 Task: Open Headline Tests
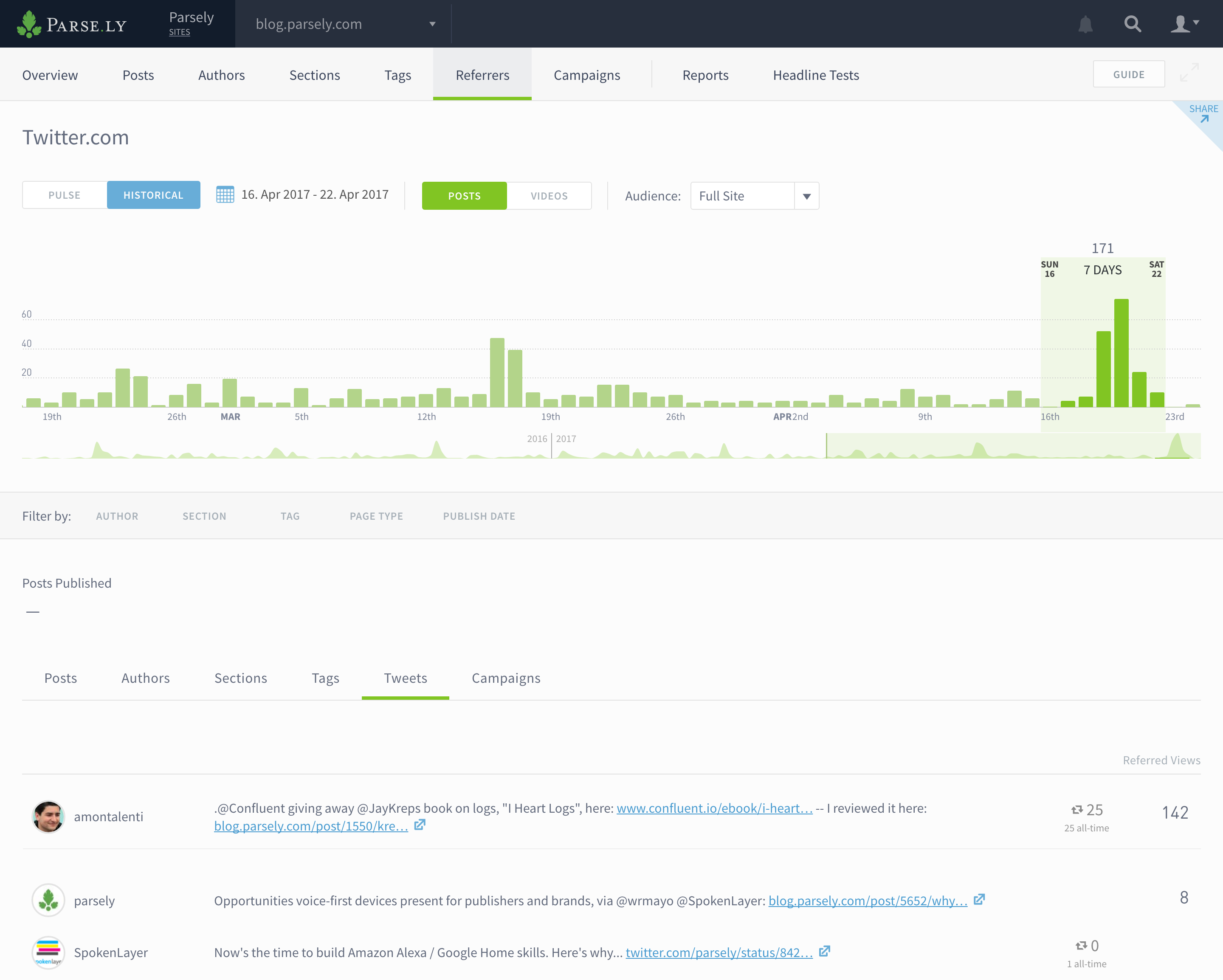point(816,75)
